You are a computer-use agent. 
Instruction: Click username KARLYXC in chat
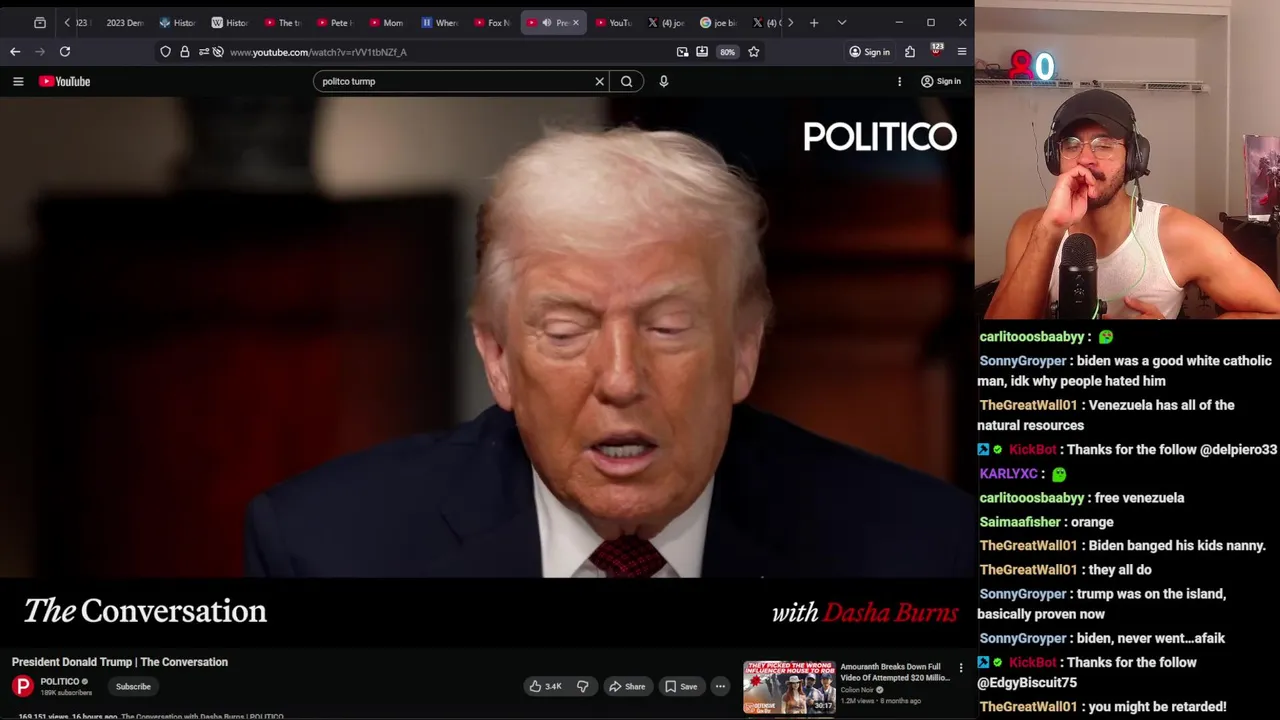pyautogui.click(x=1009, y=474)
